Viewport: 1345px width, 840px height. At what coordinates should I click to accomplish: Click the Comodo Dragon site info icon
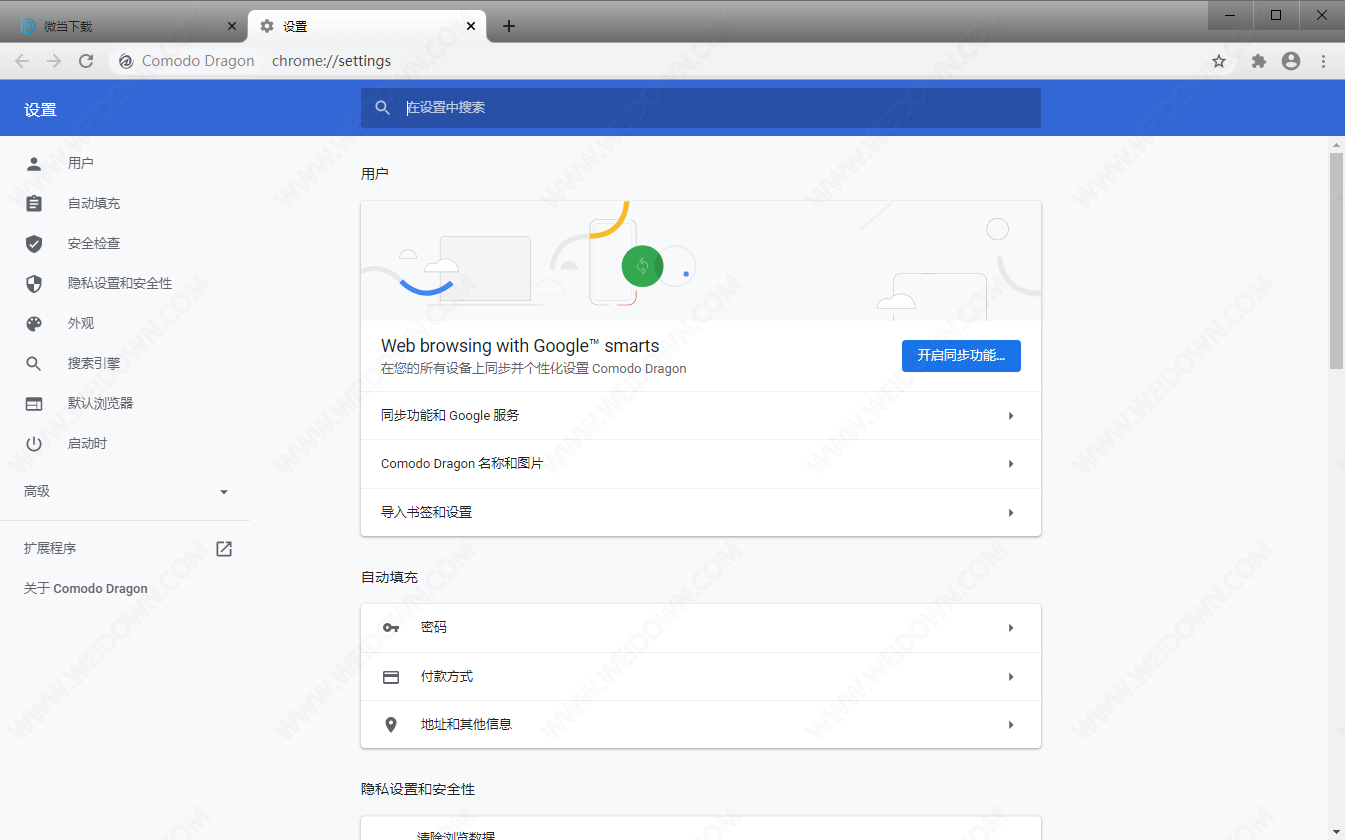126,61
